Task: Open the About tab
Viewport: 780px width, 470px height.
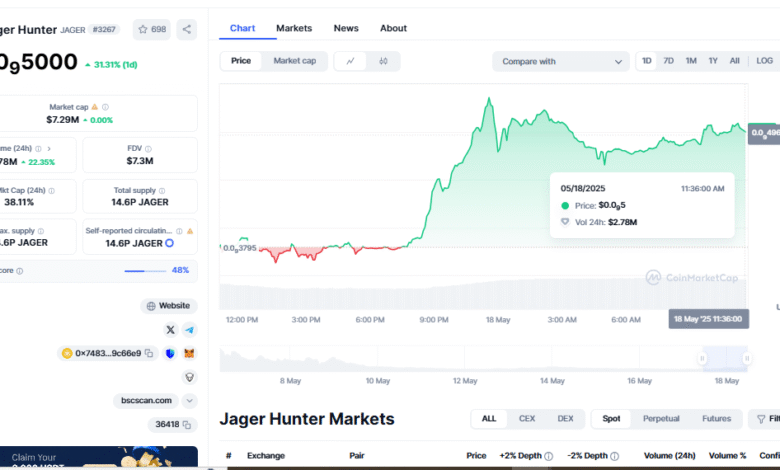Action: click(393, 28)
